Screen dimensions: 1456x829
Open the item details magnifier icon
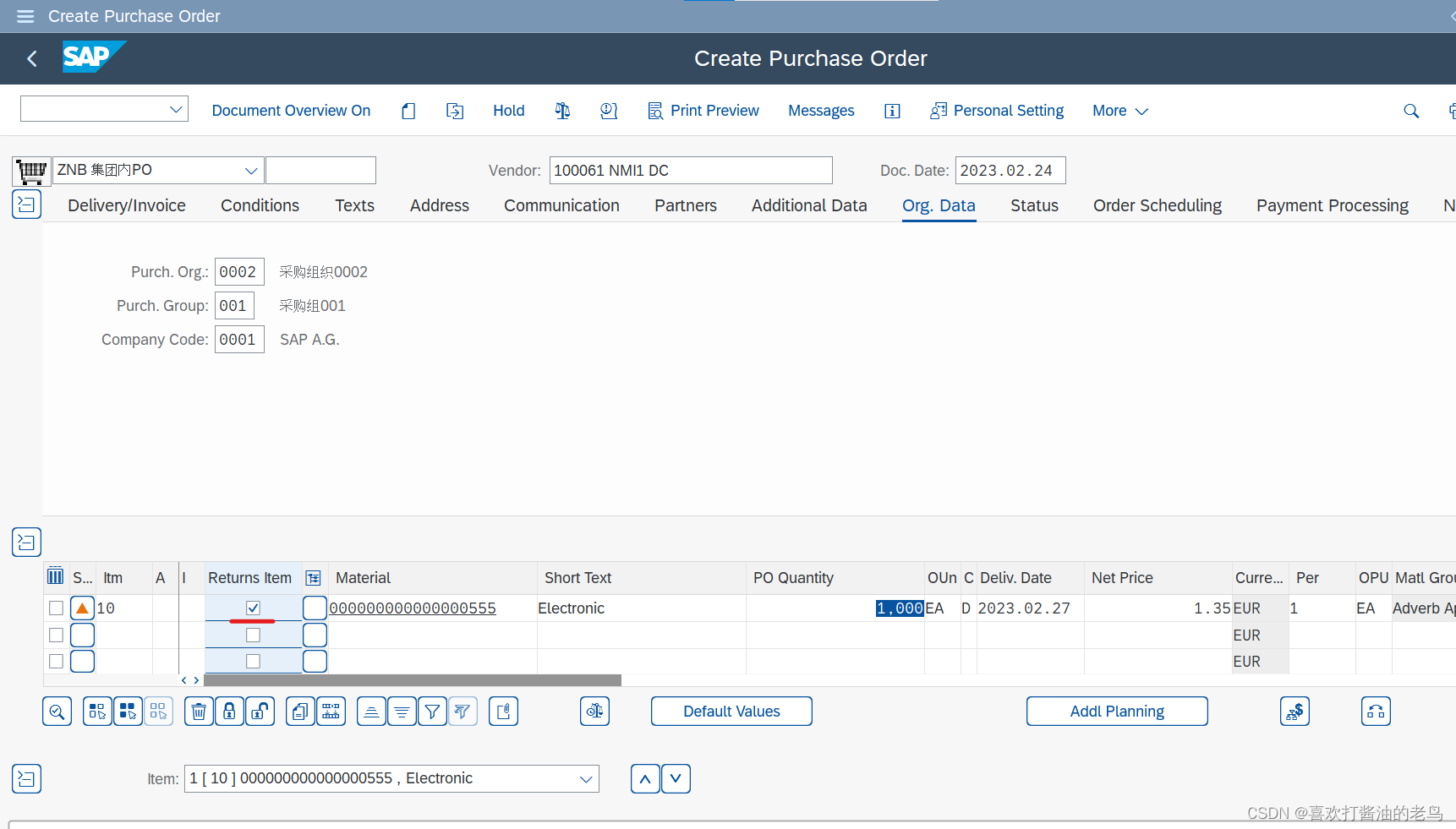point(57,711)
